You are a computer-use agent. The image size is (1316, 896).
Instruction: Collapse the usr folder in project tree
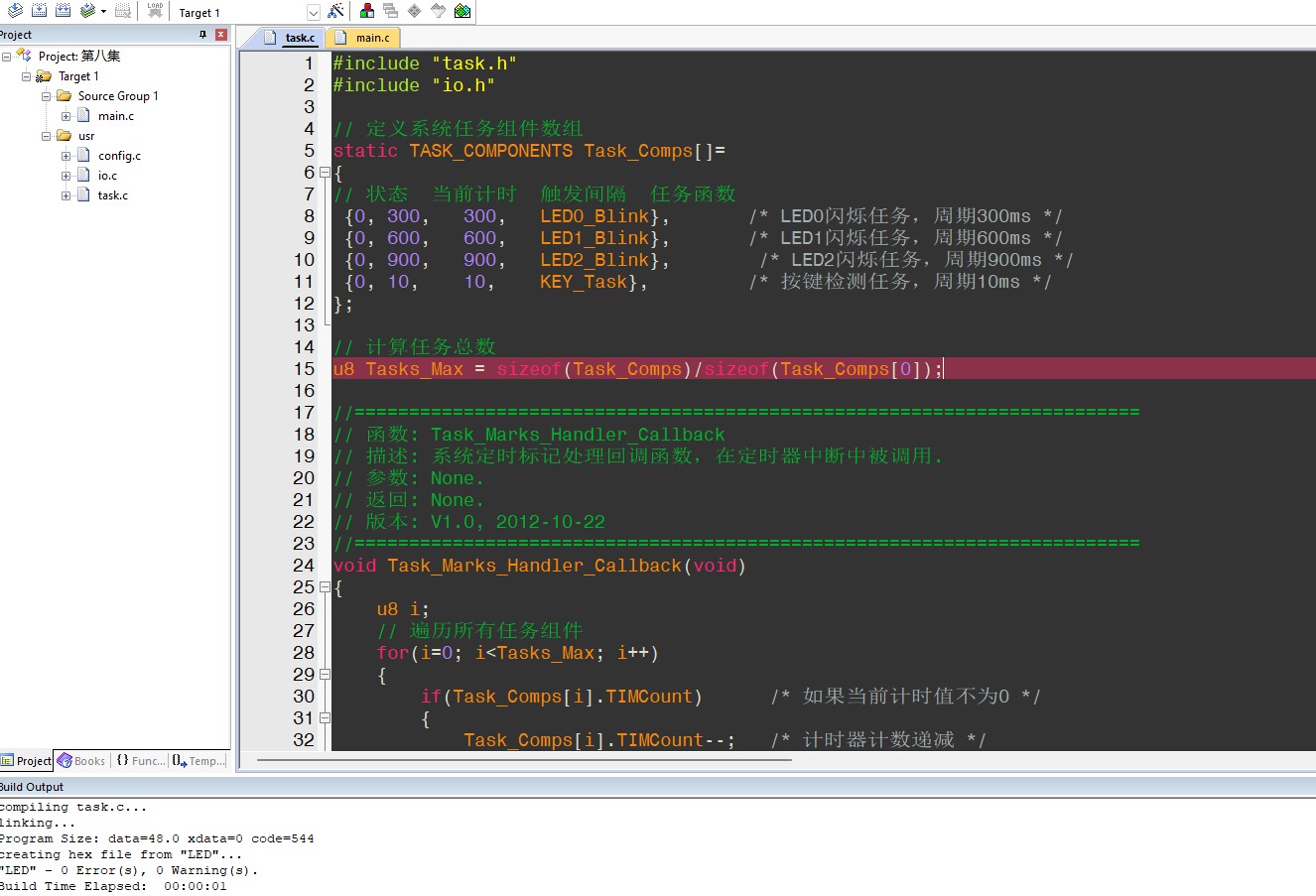(x=47, y=136)
